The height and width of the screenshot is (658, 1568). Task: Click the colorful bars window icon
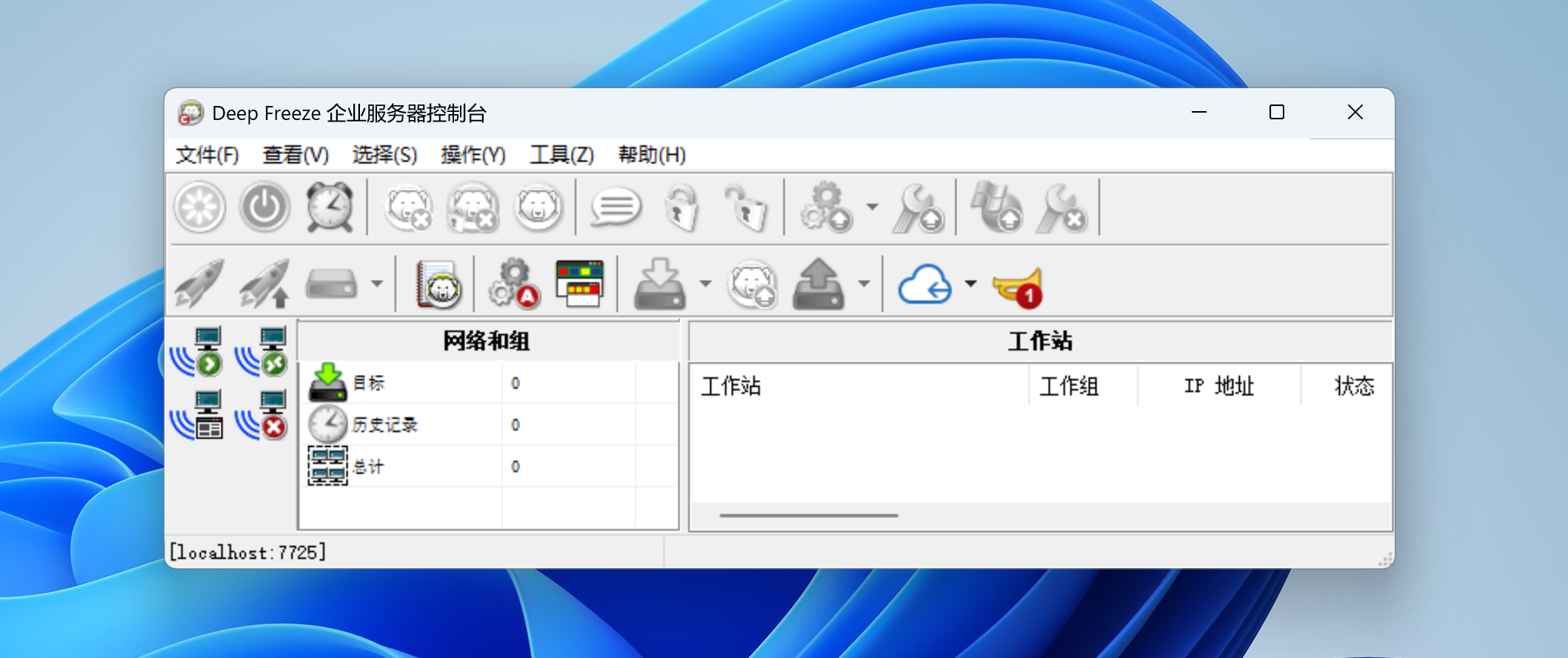pyautogui.click(x=580, y=283)
